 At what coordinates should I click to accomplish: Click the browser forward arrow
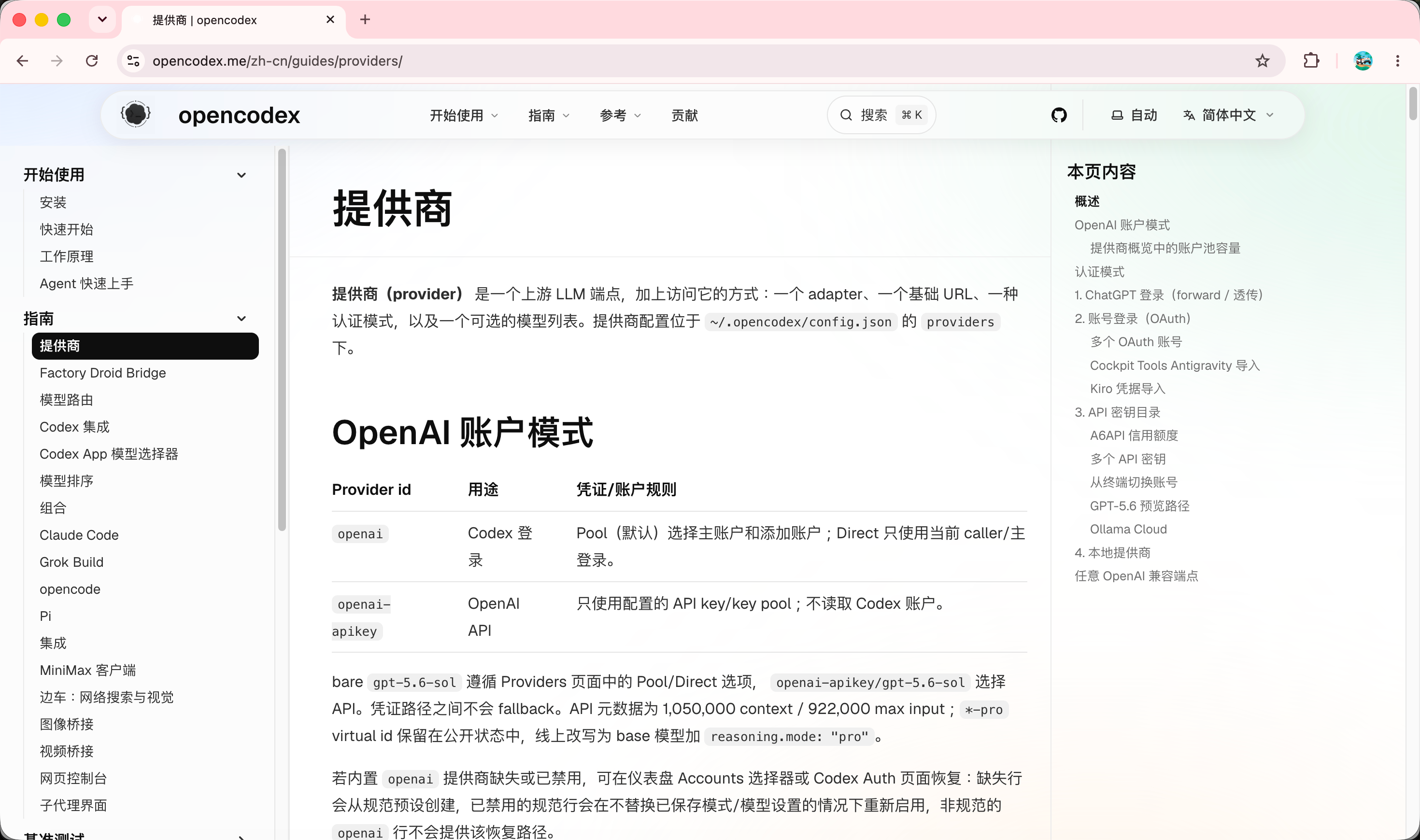[57, 60]
